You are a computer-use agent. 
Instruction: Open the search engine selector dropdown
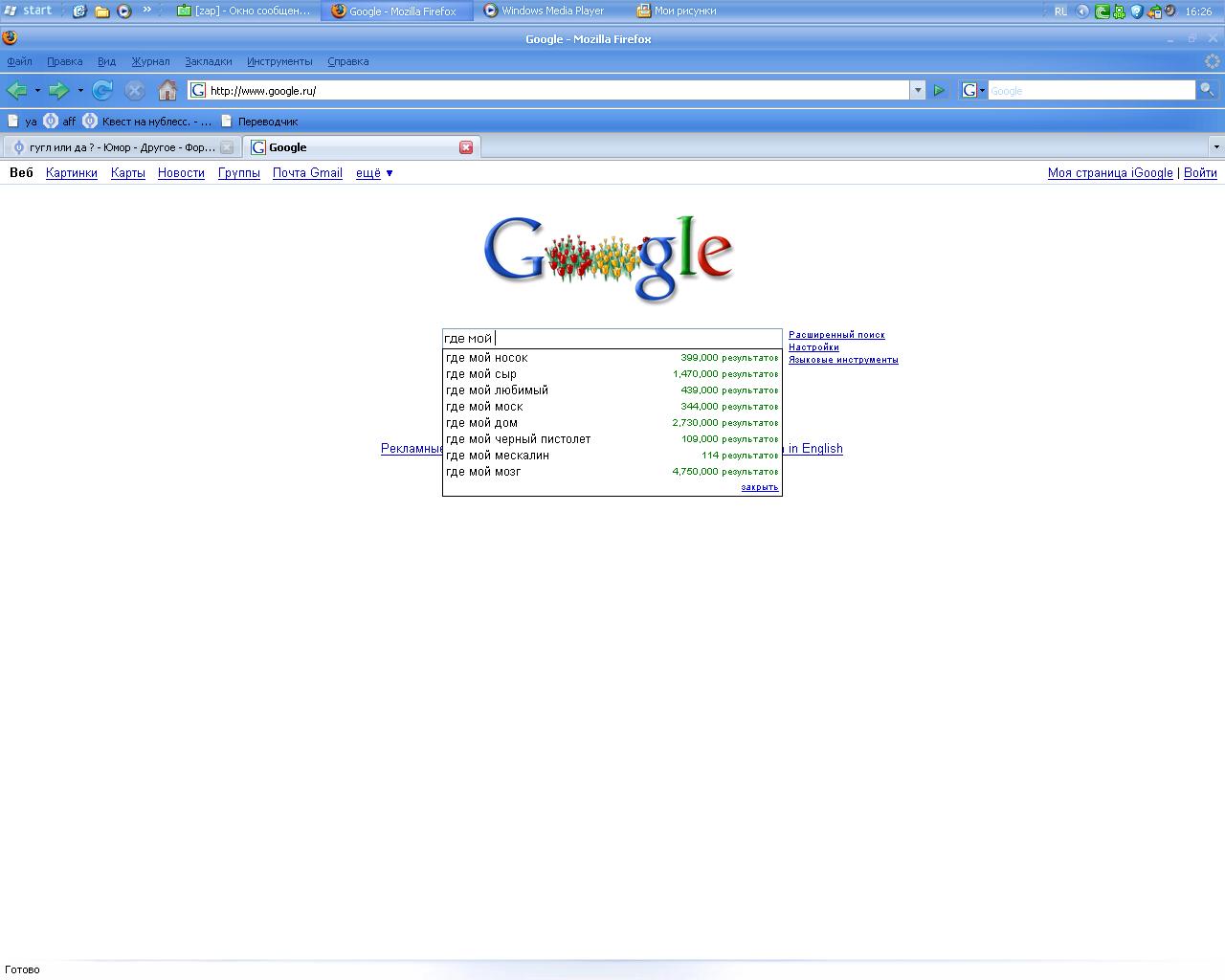pos(973,90)
